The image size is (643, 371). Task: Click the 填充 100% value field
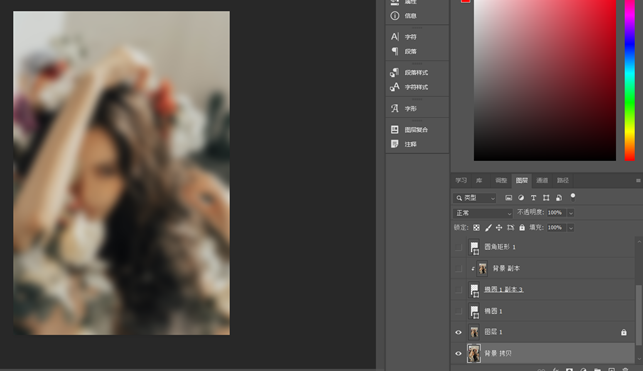click(x=556, y=228)
